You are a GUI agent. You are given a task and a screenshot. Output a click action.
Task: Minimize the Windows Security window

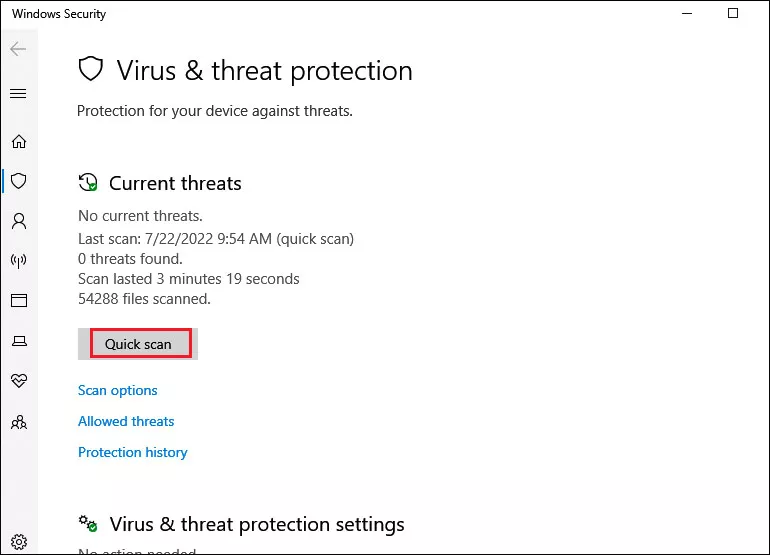coord(687,13)
